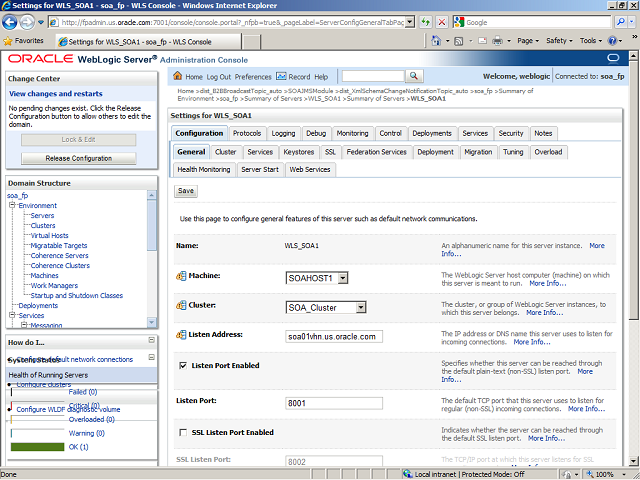Click the Release Configuration button

(78, 158)
